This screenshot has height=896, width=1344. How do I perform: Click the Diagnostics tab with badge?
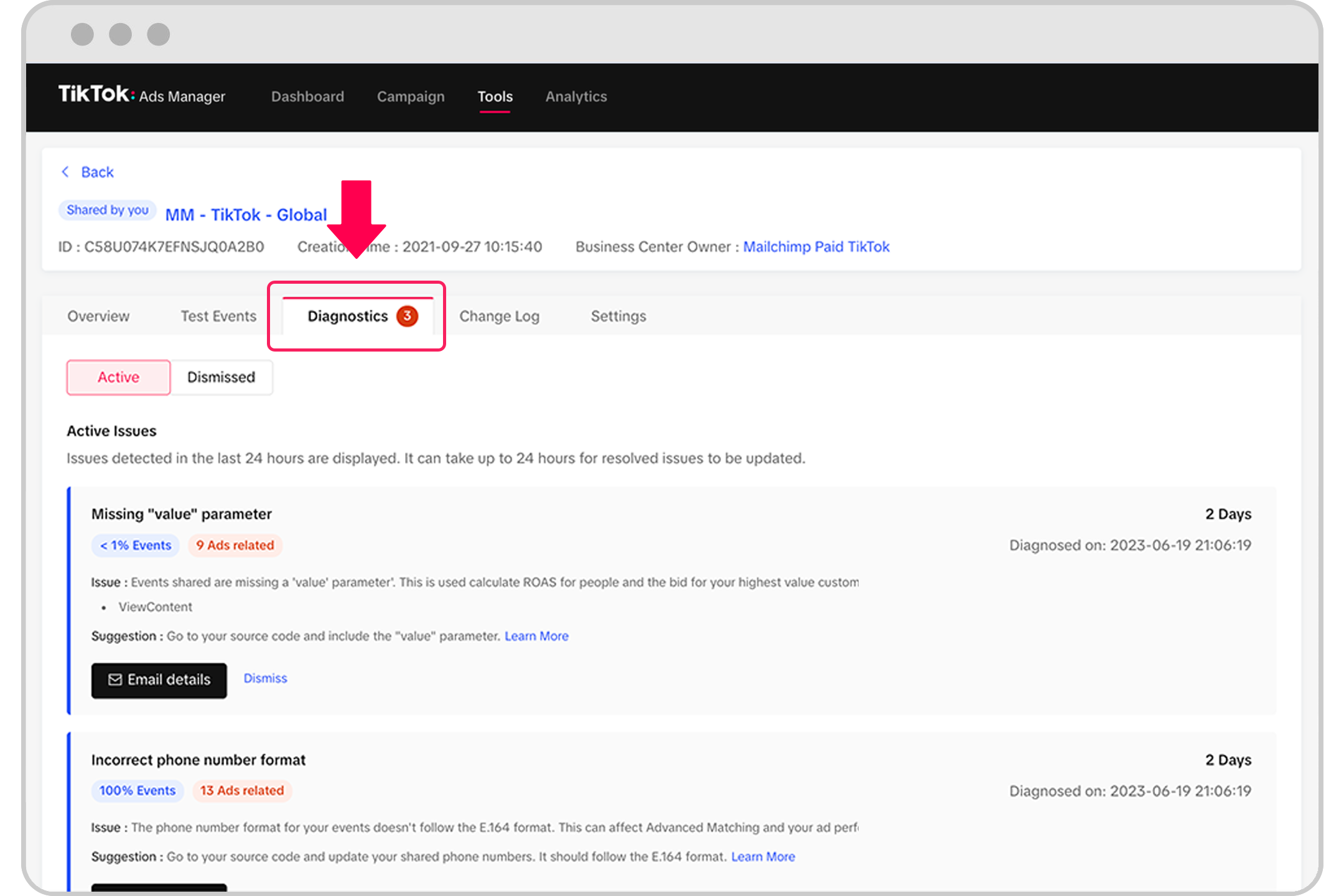(357, 315)
